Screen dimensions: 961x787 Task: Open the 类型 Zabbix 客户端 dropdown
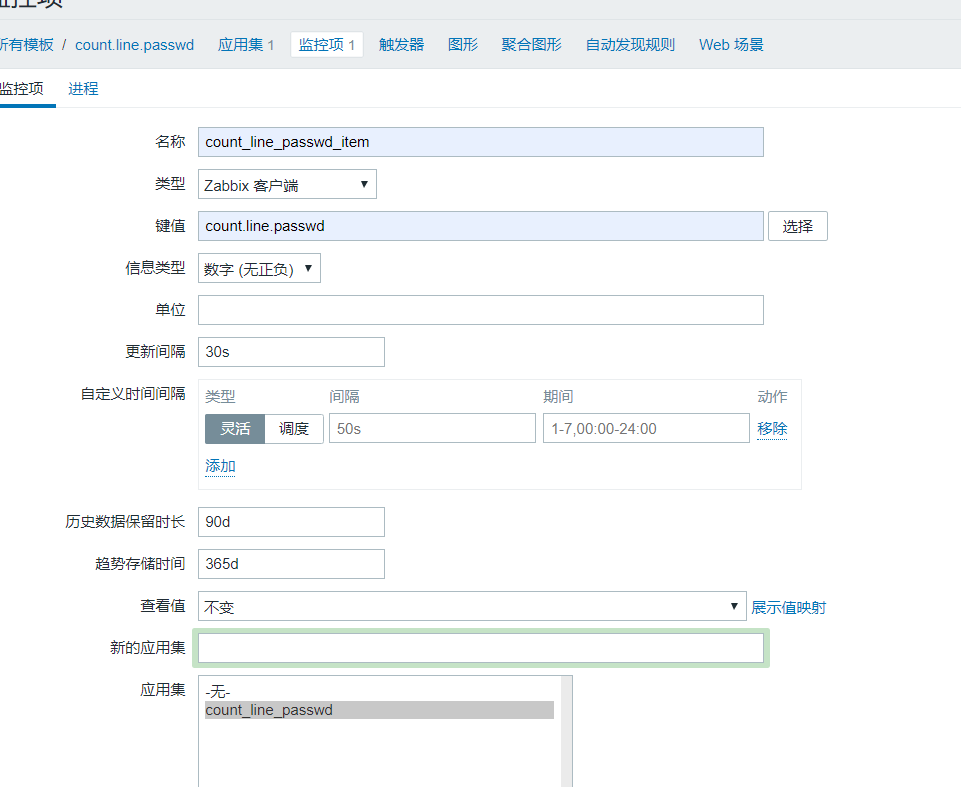[x=287, y=184]
